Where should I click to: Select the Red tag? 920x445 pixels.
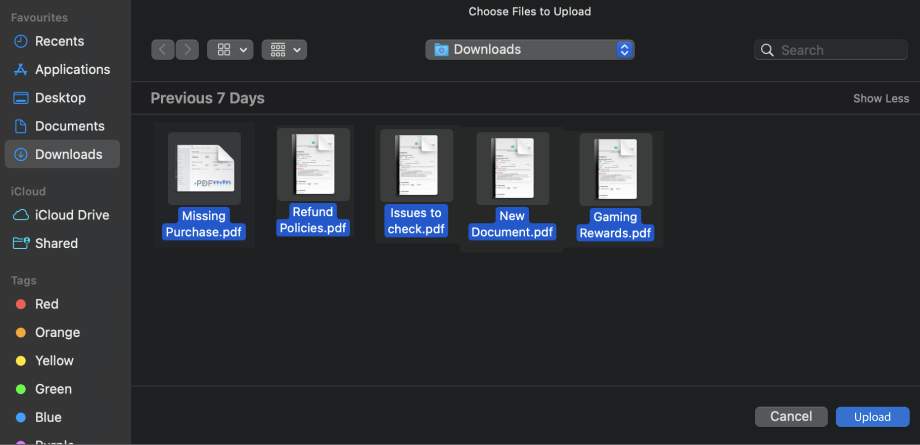pos(46,304)
